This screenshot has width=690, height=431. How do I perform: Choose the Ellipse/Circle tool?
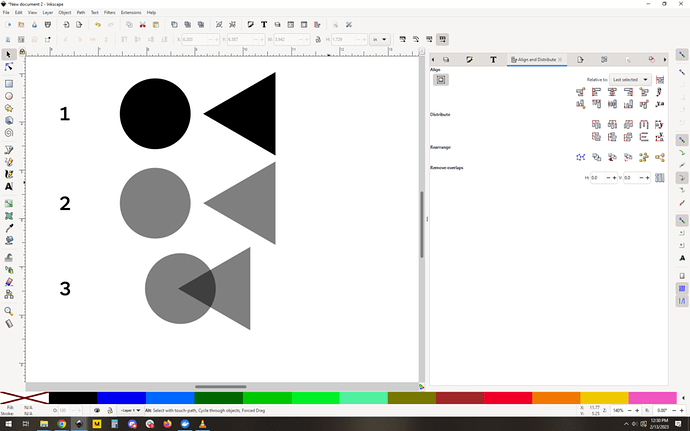click(9, 96)
